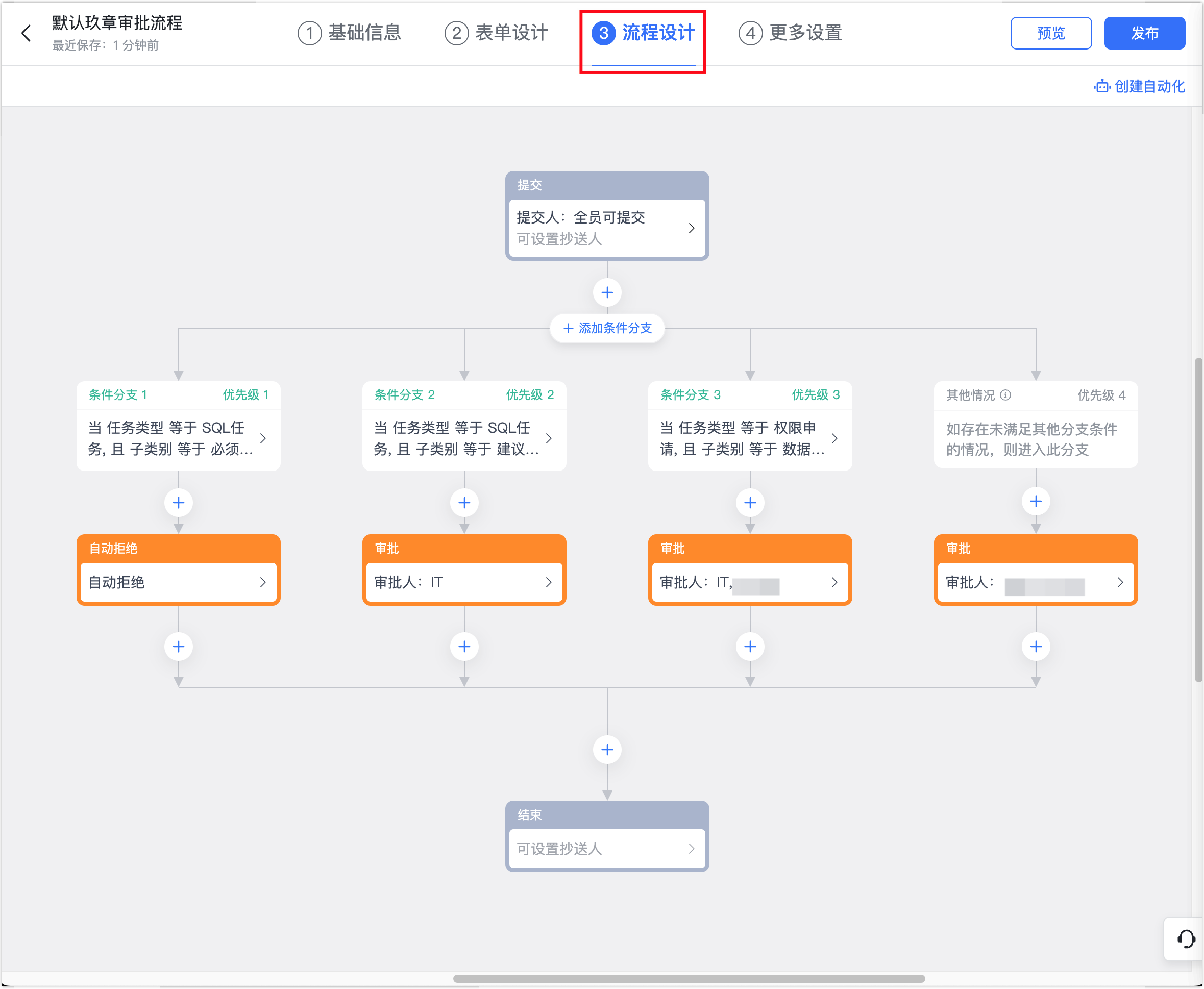The image size is (1204, 989).
Task: Go to the 更多设置 step tab
Action: pos(790,33)
